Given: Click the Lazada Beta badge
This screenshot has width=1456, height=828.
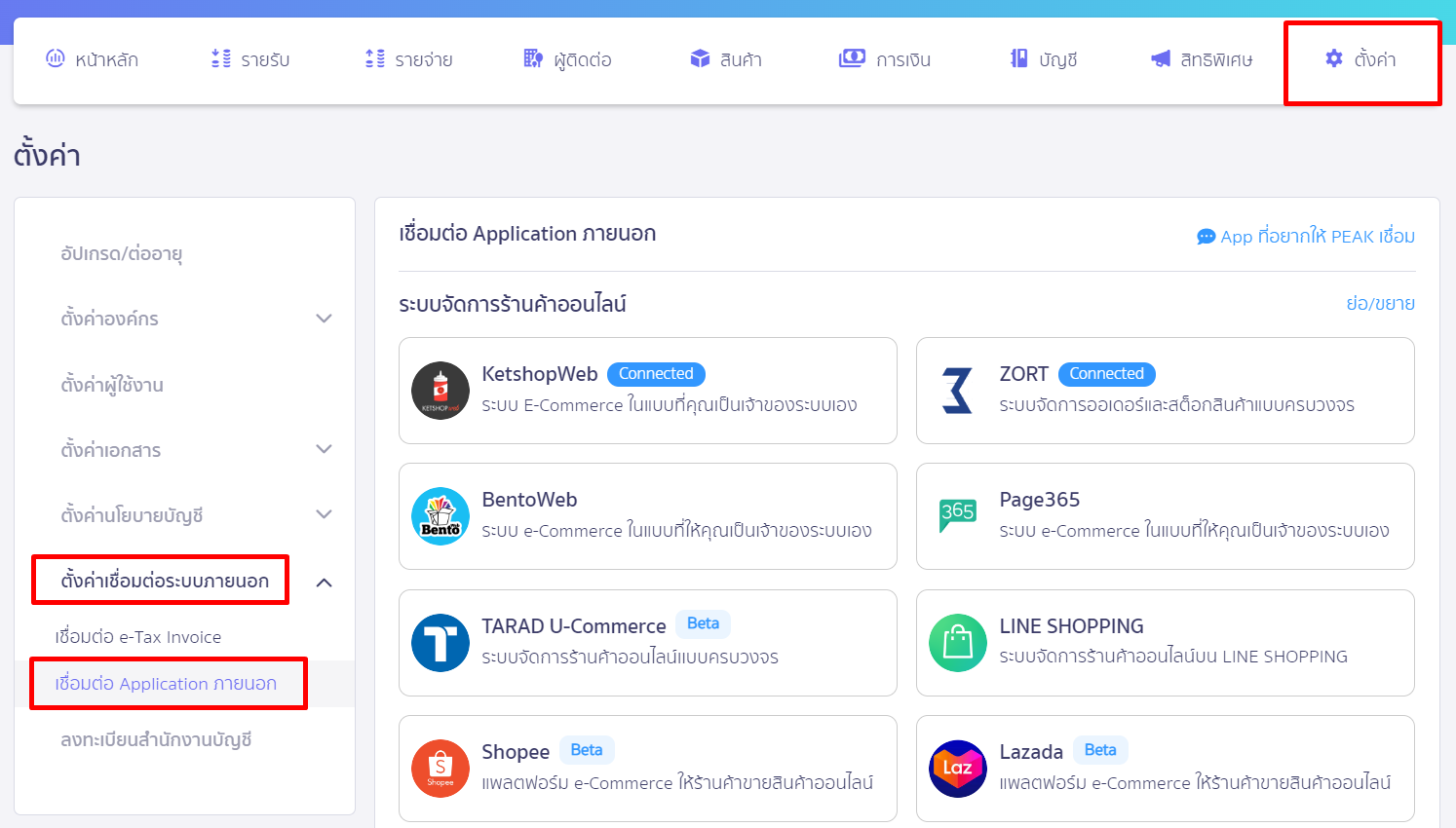Looking at the screenshot, I should tap(1100, 750).
